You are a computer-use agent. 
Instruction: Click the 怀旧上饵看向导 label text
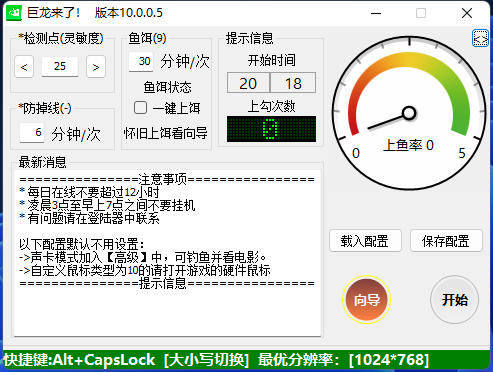click(166, 133)
